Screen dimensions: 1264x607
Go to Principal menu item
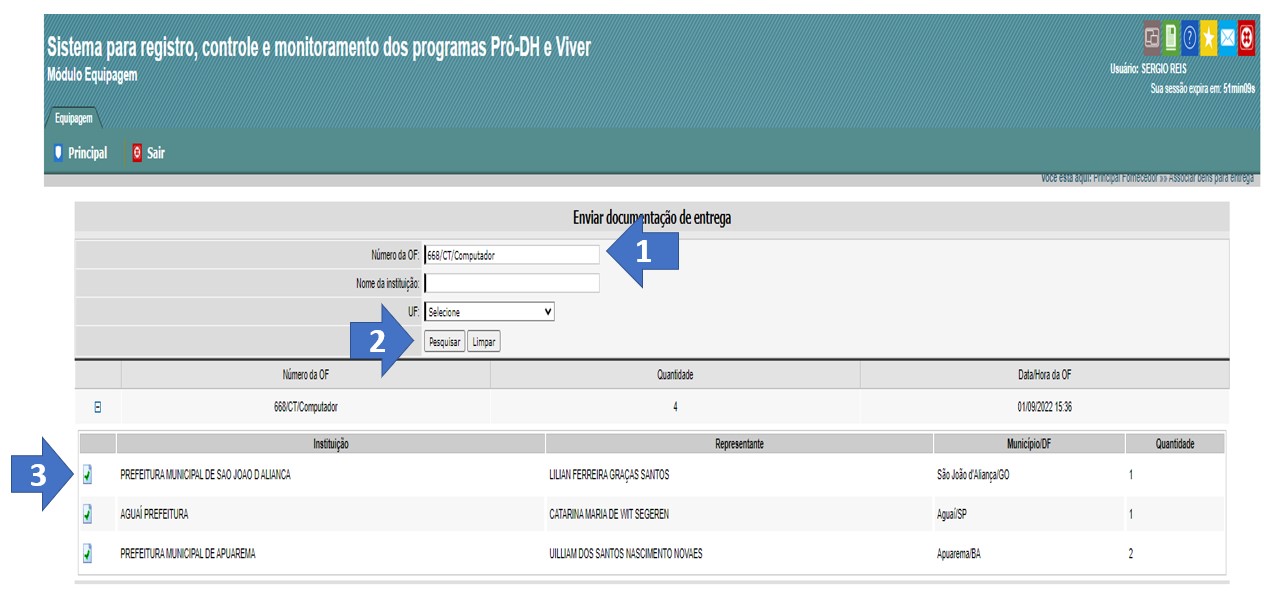point(88,154)
